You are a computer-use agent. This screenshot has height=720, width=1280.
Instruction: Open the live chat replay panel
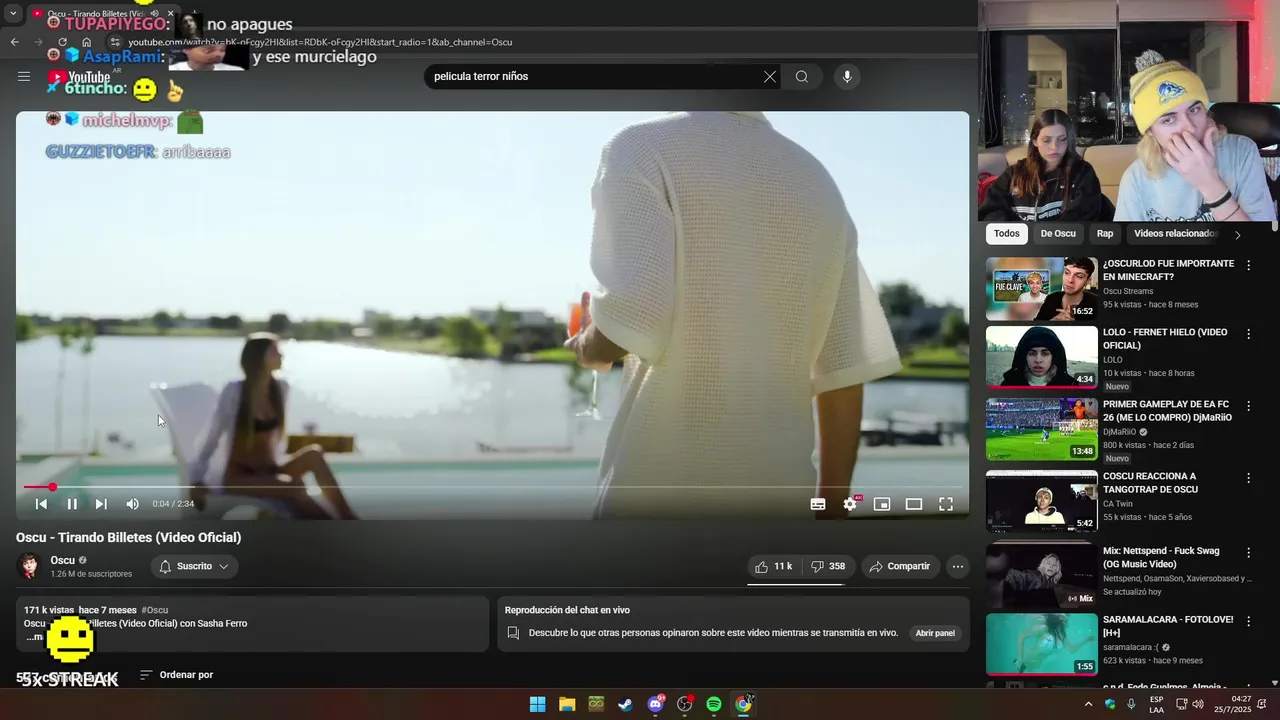click(x=935, y=633)
